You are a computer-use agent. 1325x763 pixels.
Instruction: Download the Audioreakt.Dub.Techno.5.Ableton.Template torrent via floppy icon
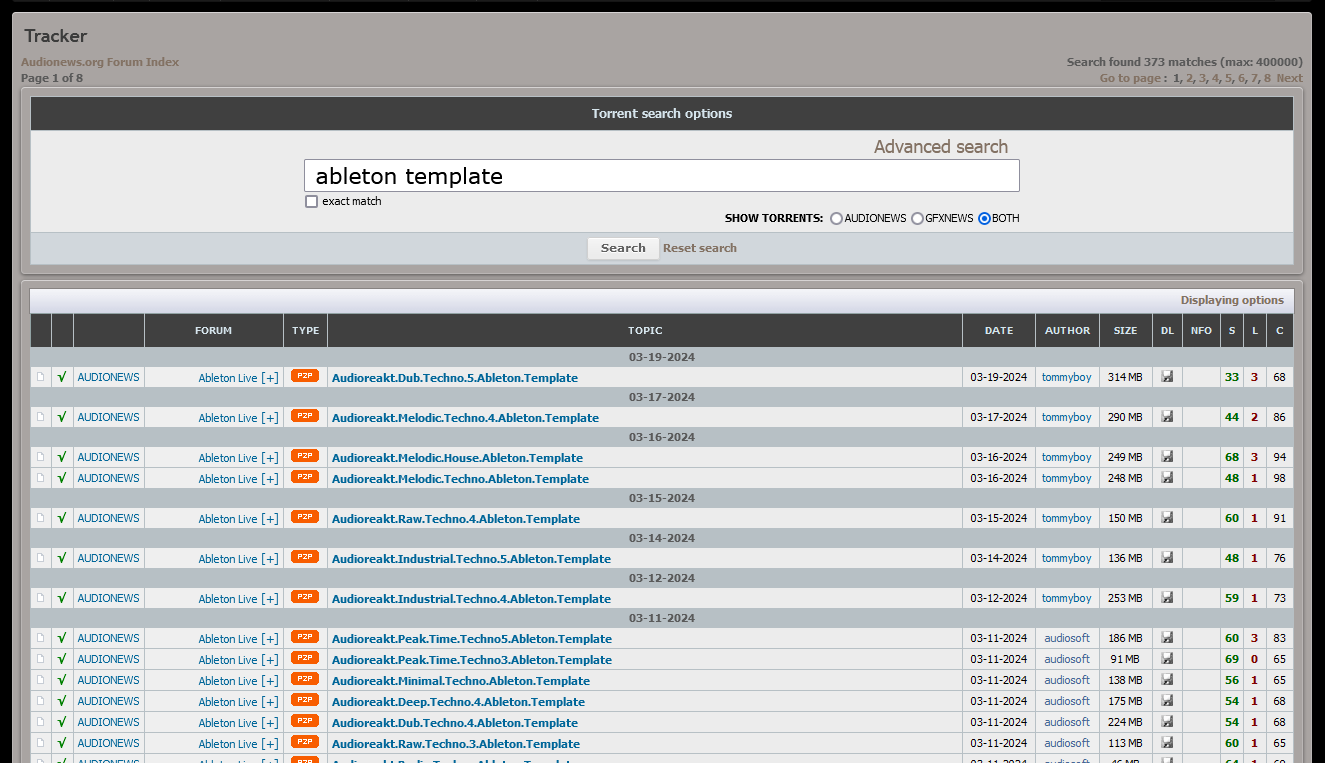(x=1167, y=377)
